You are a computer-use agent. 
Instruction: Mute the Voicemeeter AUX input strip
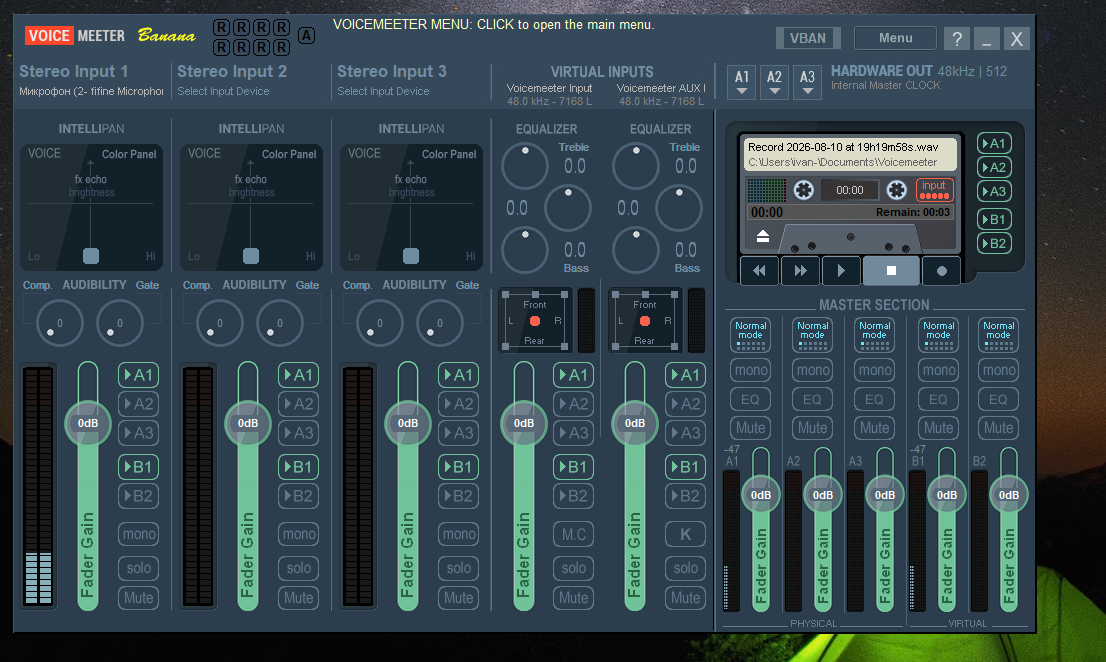[x=685, y=598]
